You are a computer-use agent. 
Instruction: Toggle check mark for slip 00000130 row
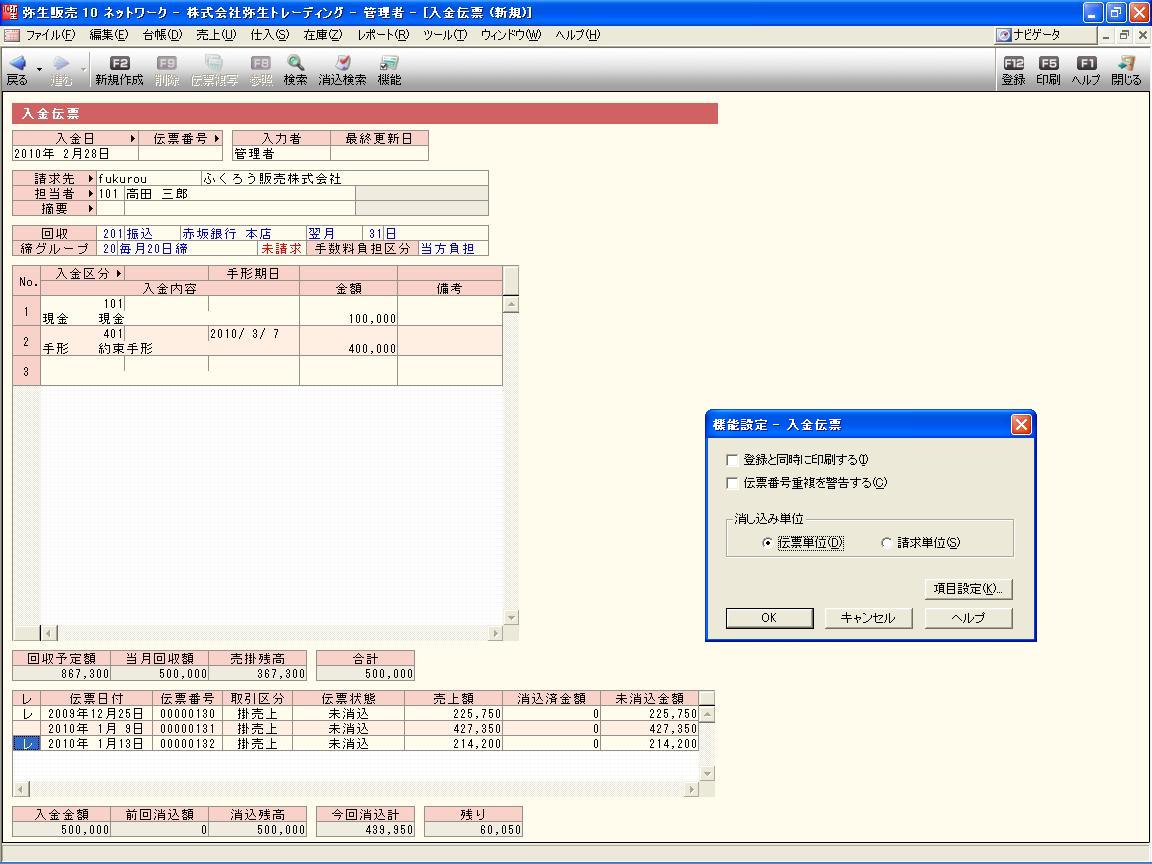click(x=26, y=714)
